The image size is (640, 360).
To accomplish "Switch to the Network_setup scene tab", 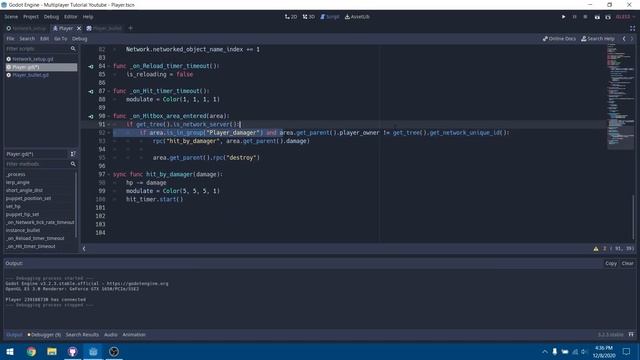I will point(27,28).
